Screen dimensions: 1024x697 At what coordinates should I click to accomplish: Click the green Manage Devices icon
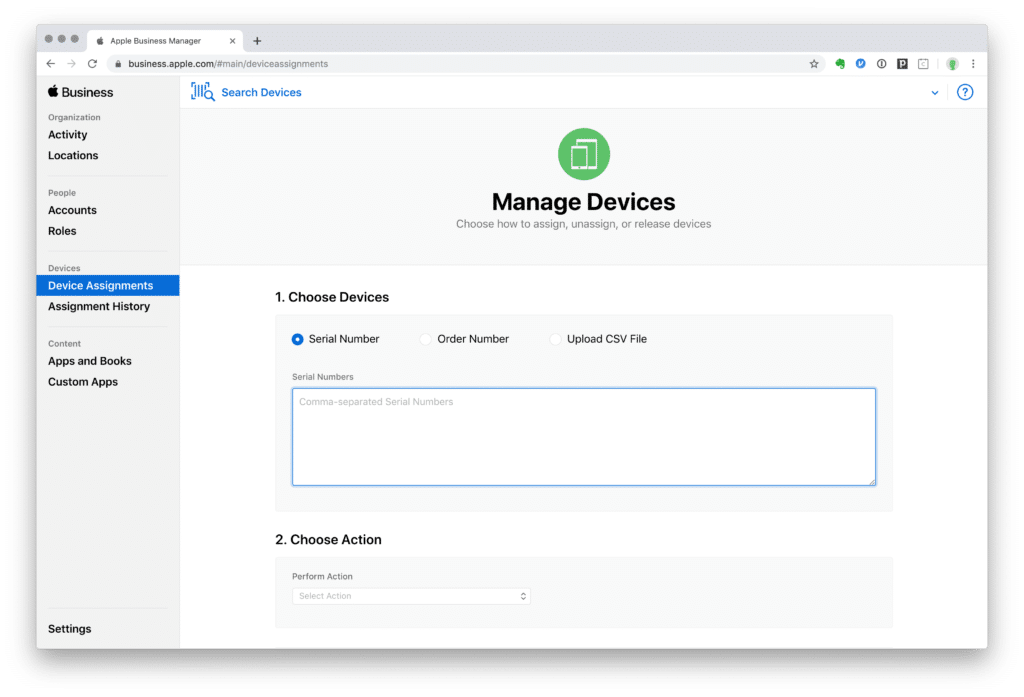point(583,154)
